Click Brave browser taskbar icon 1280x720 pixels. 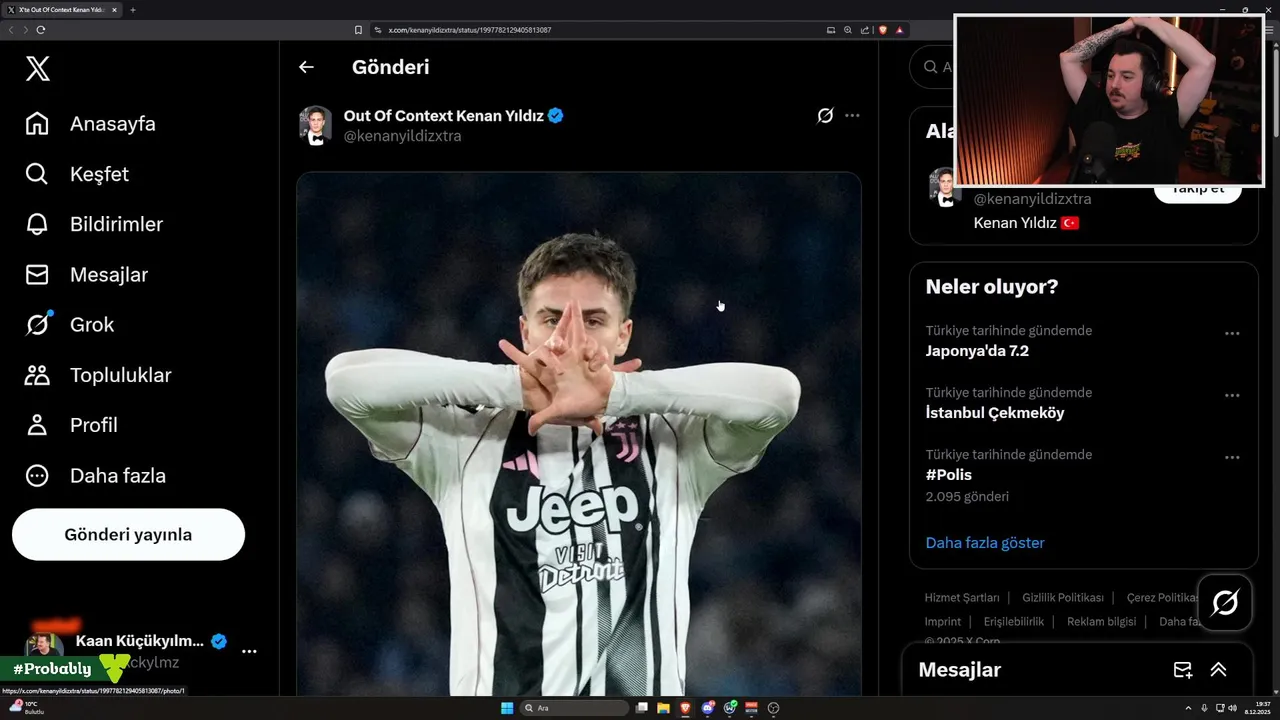coord(685,708)
